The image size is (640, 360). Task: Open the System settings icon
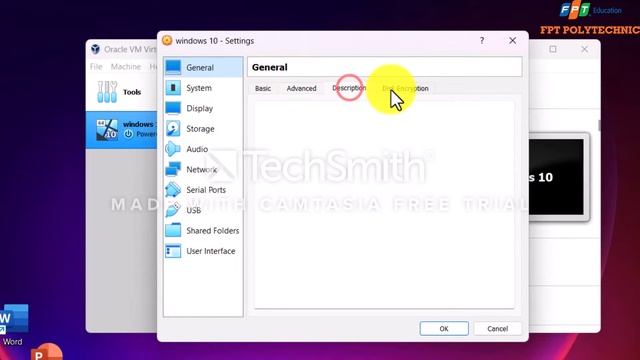[x=173, y=88]
